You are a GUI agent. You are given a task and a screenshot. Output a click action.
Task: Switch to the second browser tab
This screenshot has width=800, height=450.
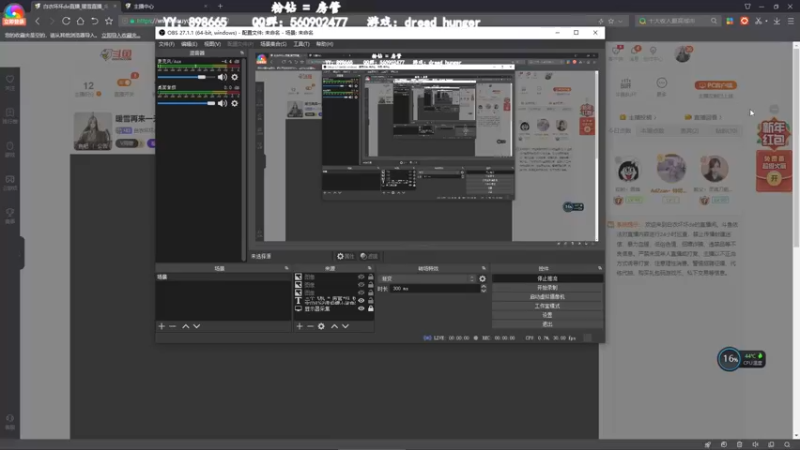164,6
